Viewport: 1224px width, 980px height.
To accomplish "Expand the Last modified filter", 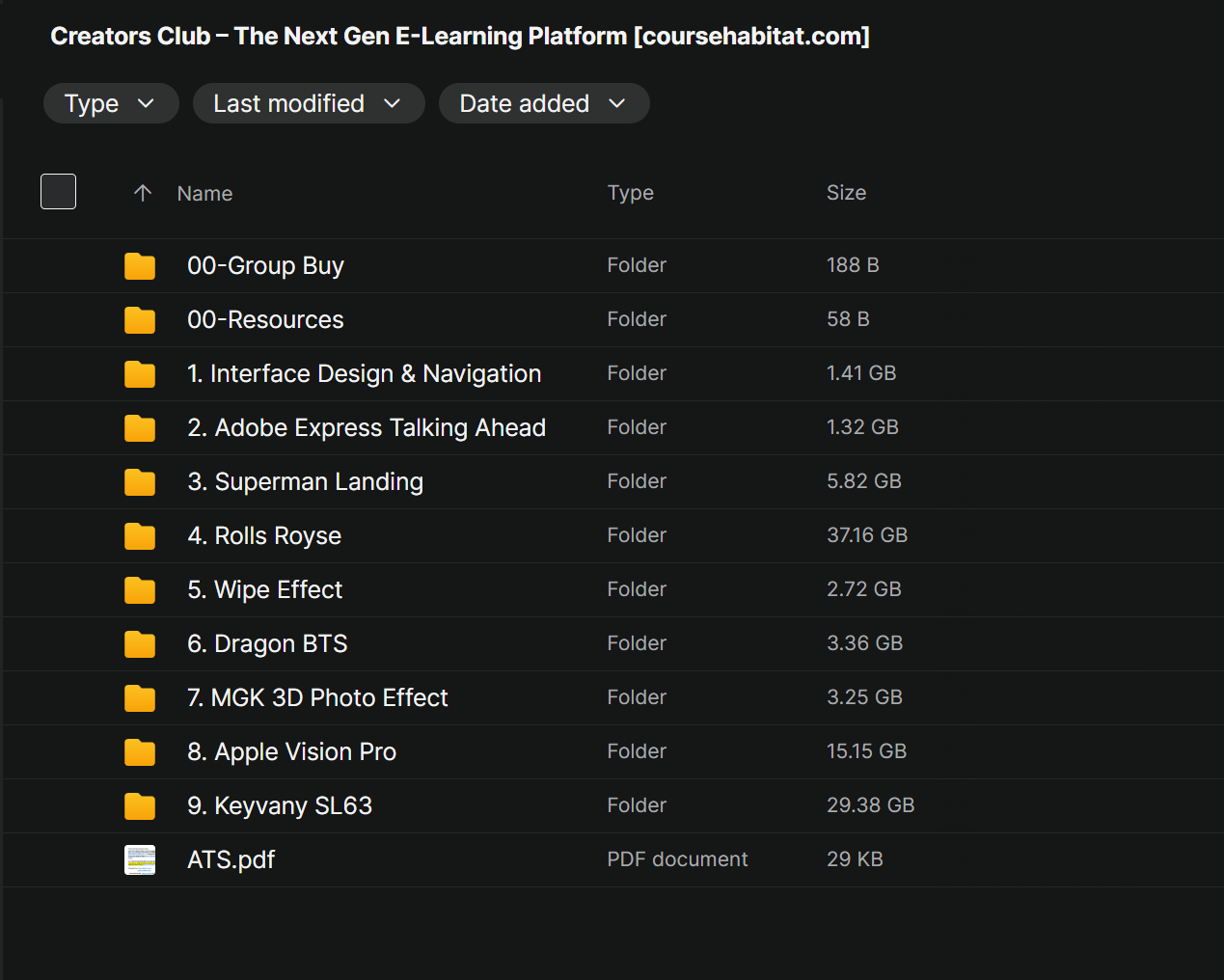I will point(308,103).
